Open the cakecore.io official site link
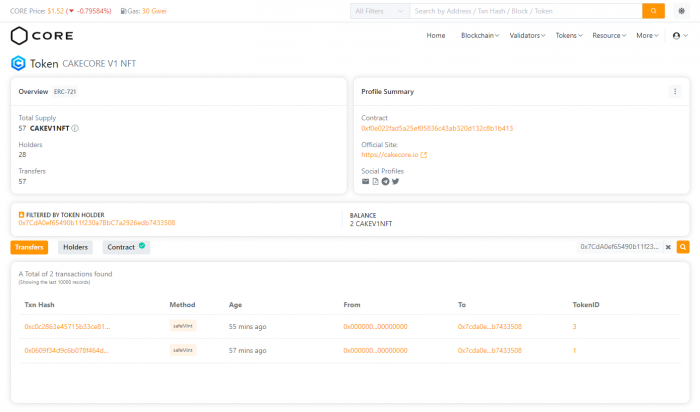 389,155
